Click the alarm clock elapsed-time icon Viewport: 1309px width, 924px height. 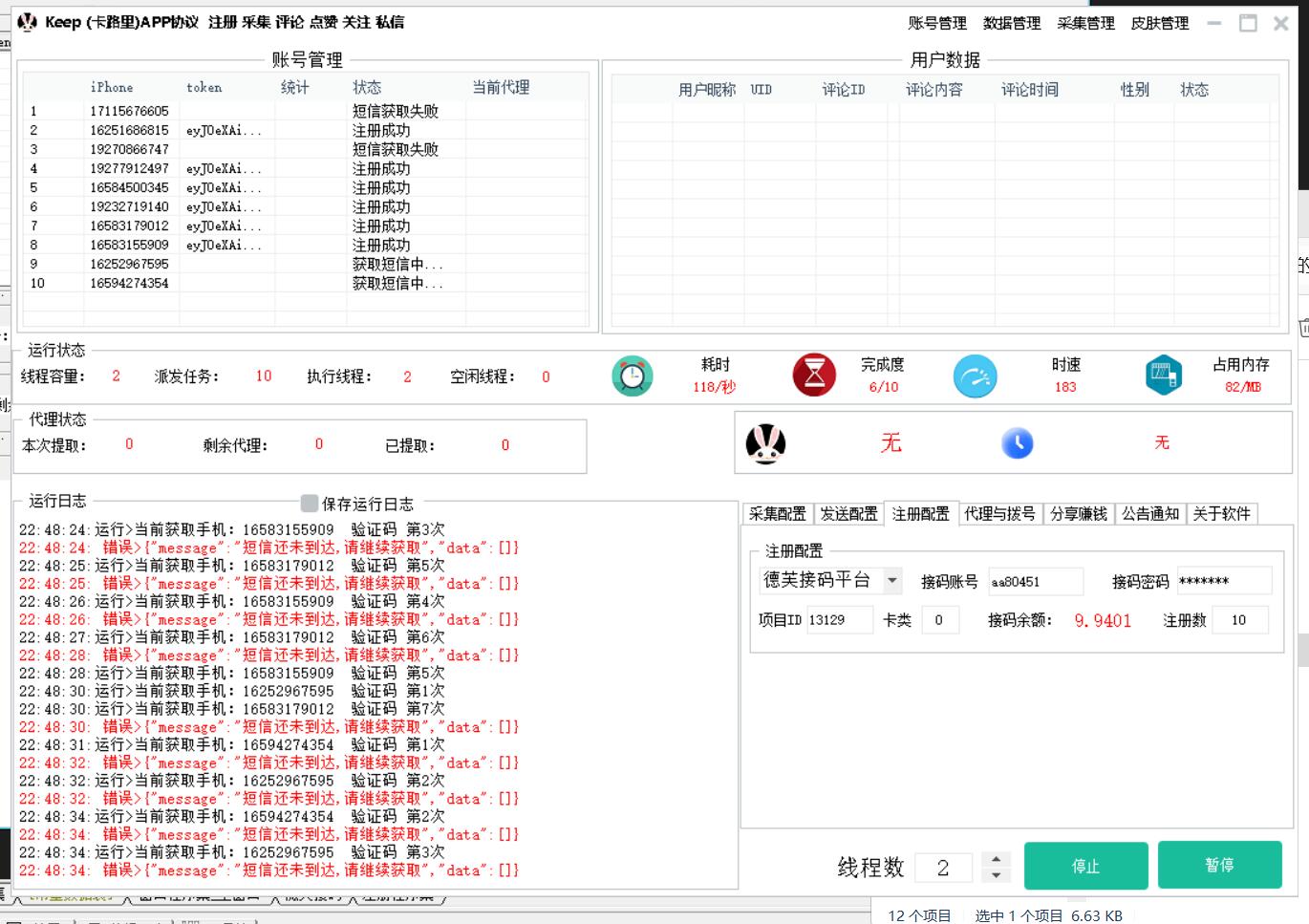click(632, 376)
